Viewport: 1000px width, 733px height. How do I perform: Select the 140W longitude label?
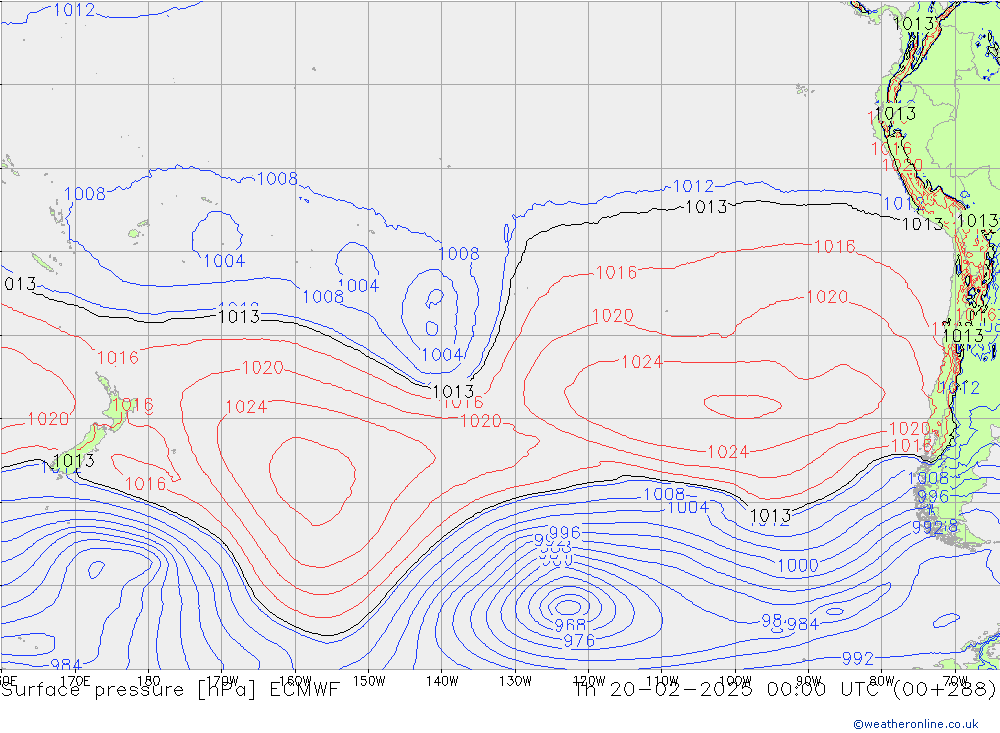[443, 681]
